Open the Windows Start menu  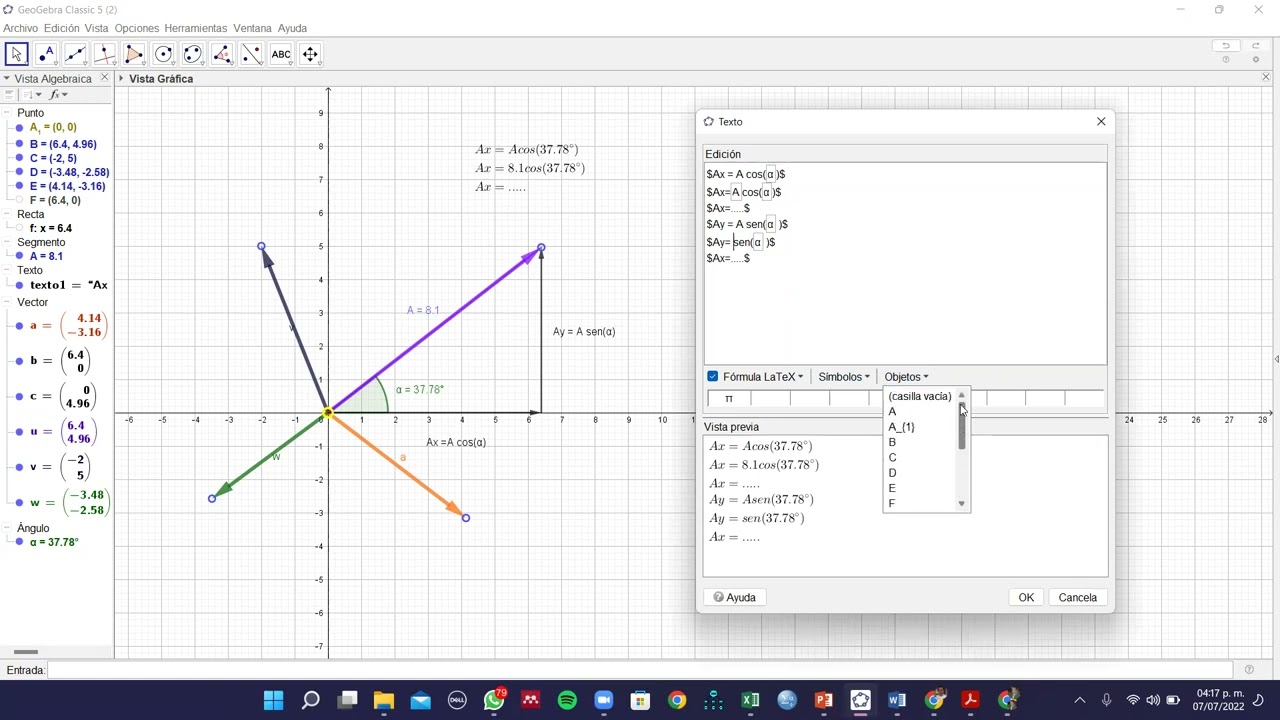click(273, 700)
